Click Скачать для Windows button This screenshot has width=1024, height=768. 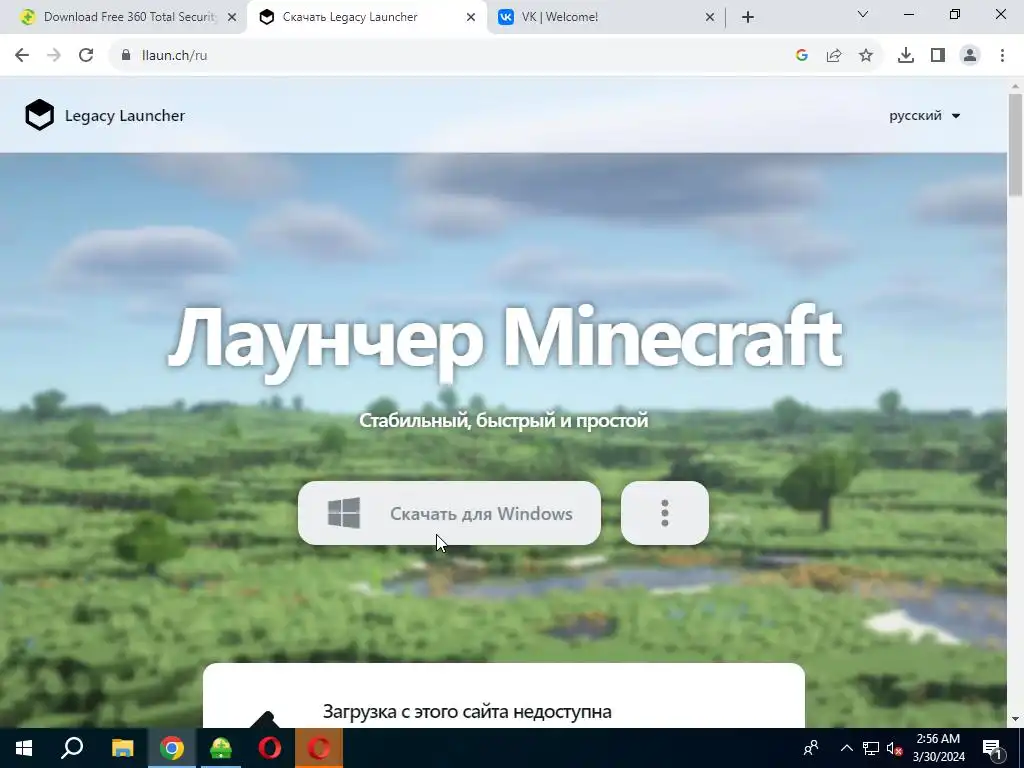click(449, 513)
